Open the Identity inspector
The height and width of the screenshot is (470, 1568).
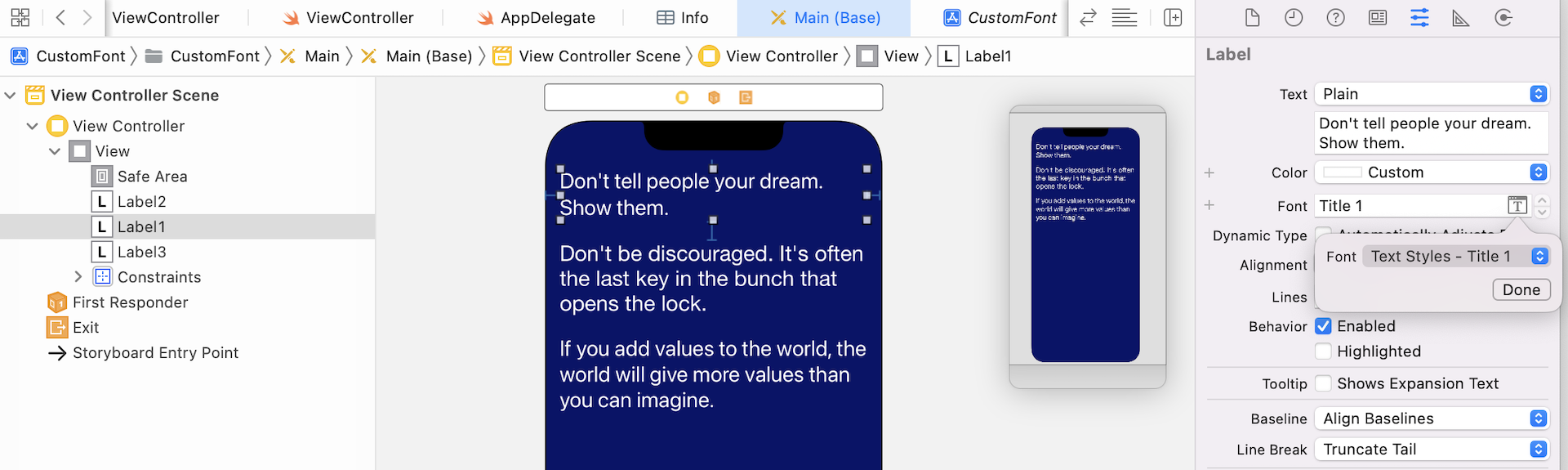(x=1378, y=17)
